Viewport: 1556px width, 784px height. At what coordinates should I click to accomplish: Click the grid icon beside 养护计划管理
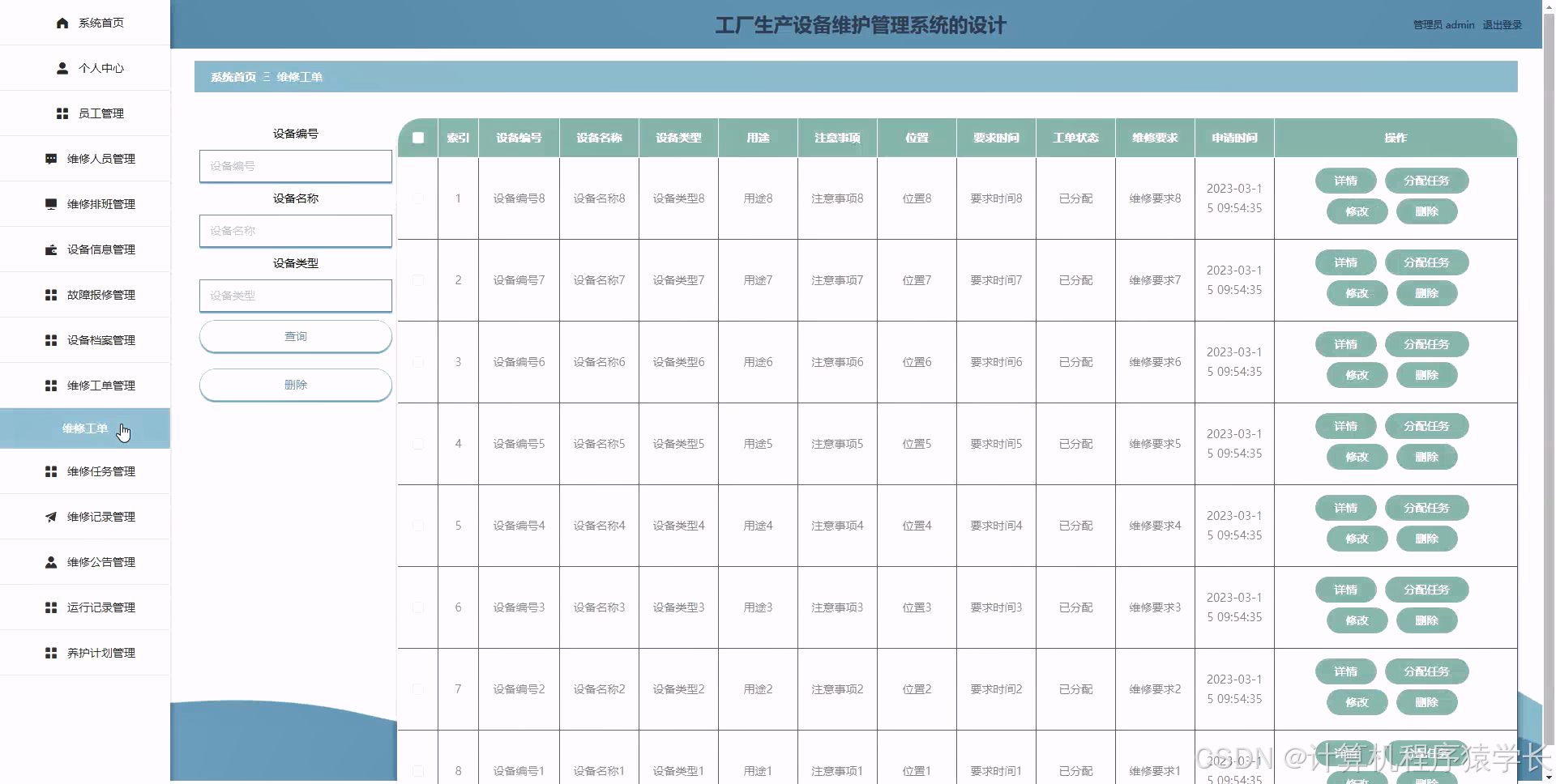click(x=51, y=653)
